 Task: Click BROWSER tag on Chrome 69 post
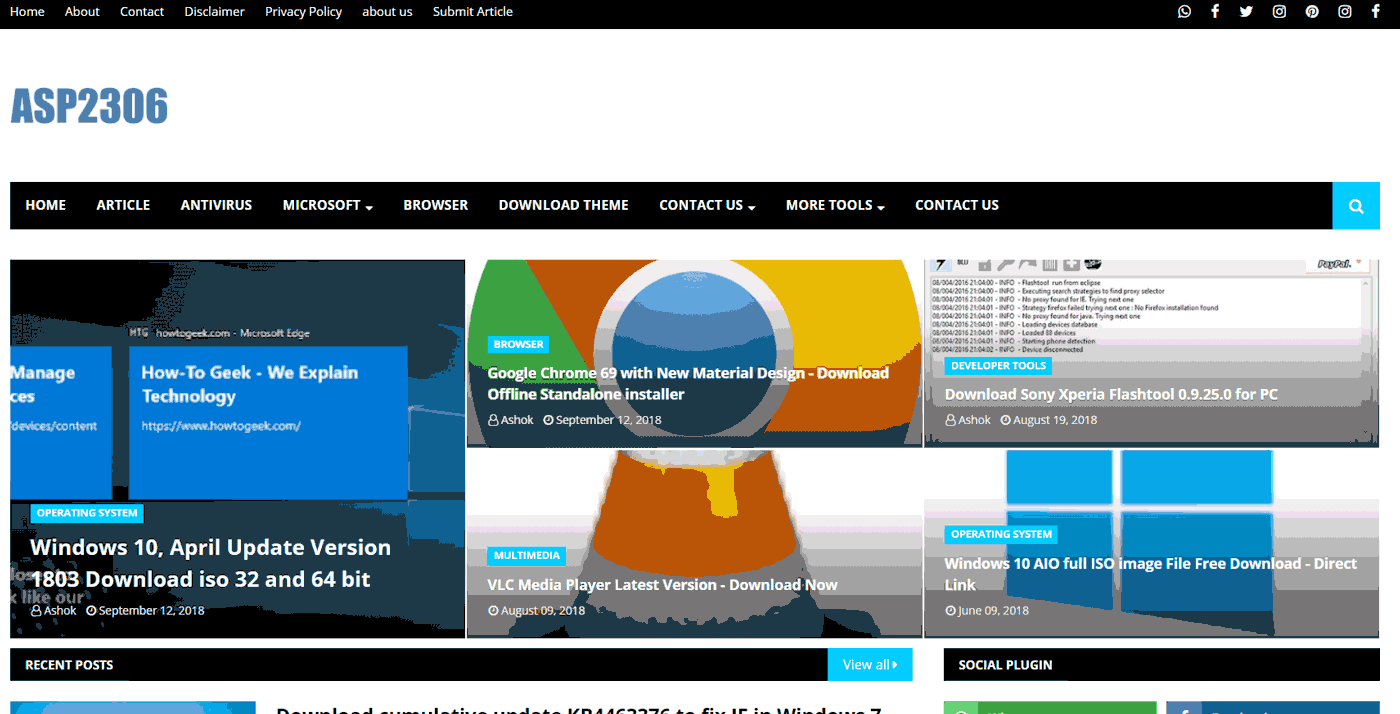coord(519,344)
